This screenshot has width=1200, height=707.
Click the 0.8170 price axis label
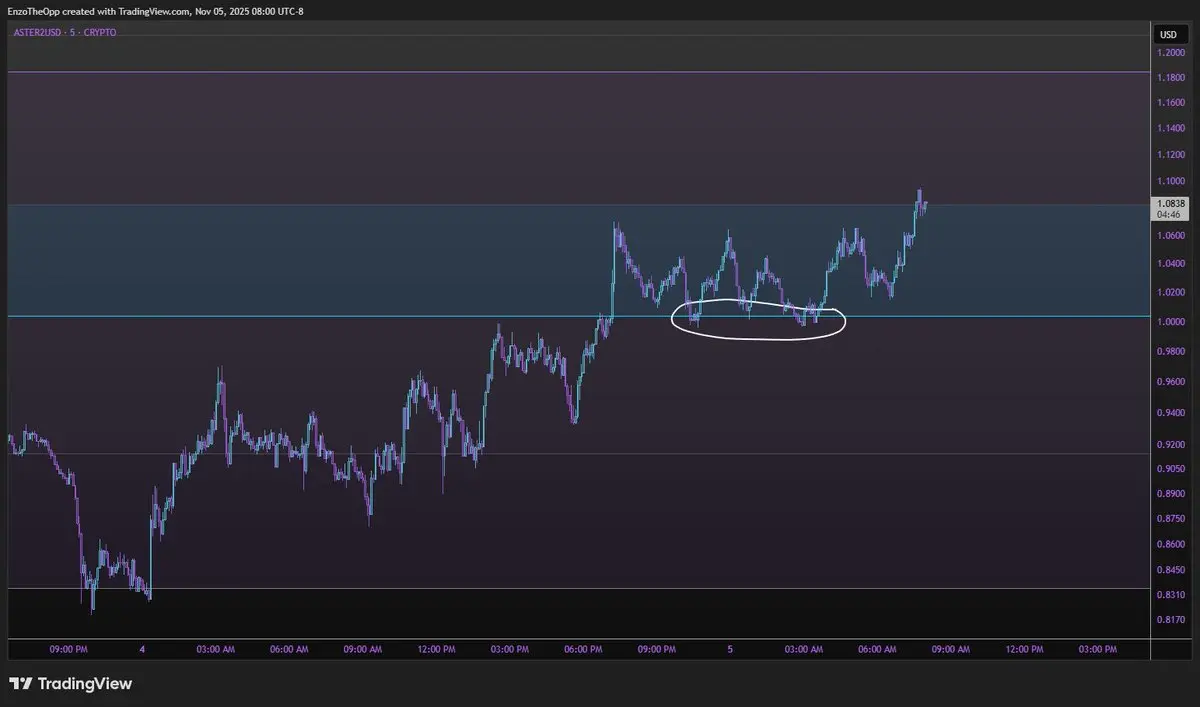click(x=1171, y=621)
